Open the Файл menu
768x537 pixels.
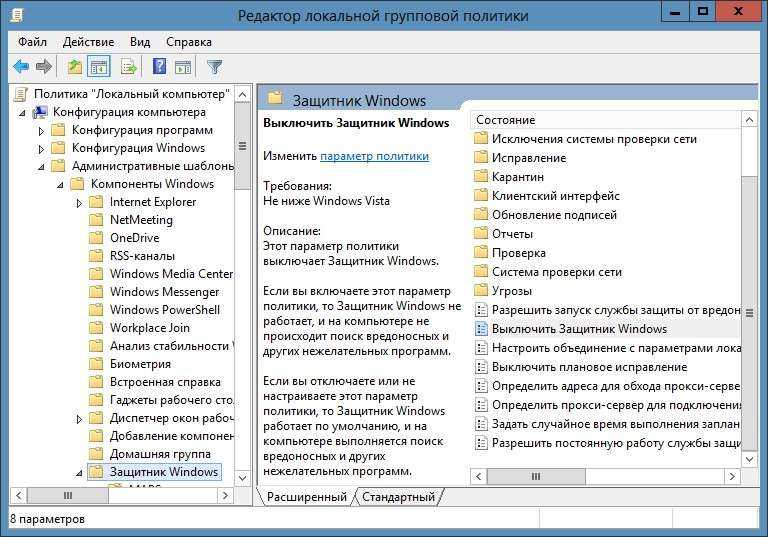coord(32,42)
